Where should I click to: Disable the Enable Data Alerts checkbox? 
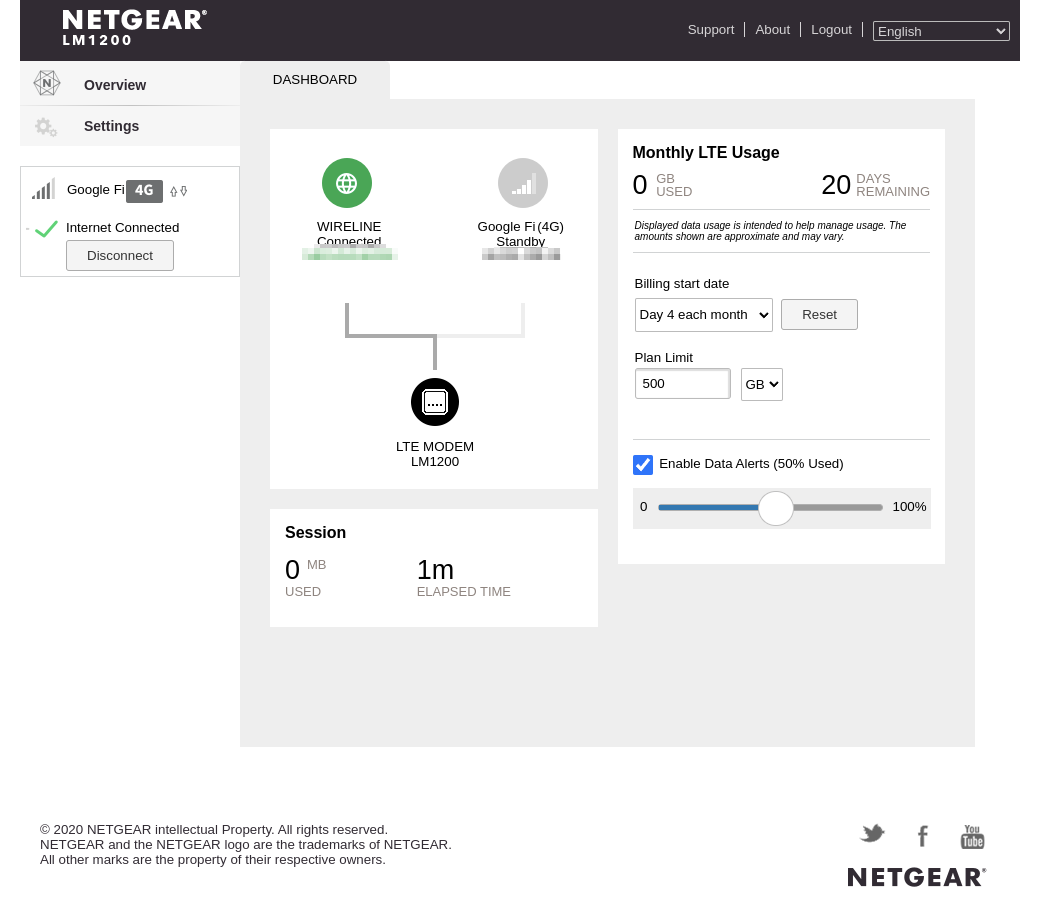click(643, 464)
